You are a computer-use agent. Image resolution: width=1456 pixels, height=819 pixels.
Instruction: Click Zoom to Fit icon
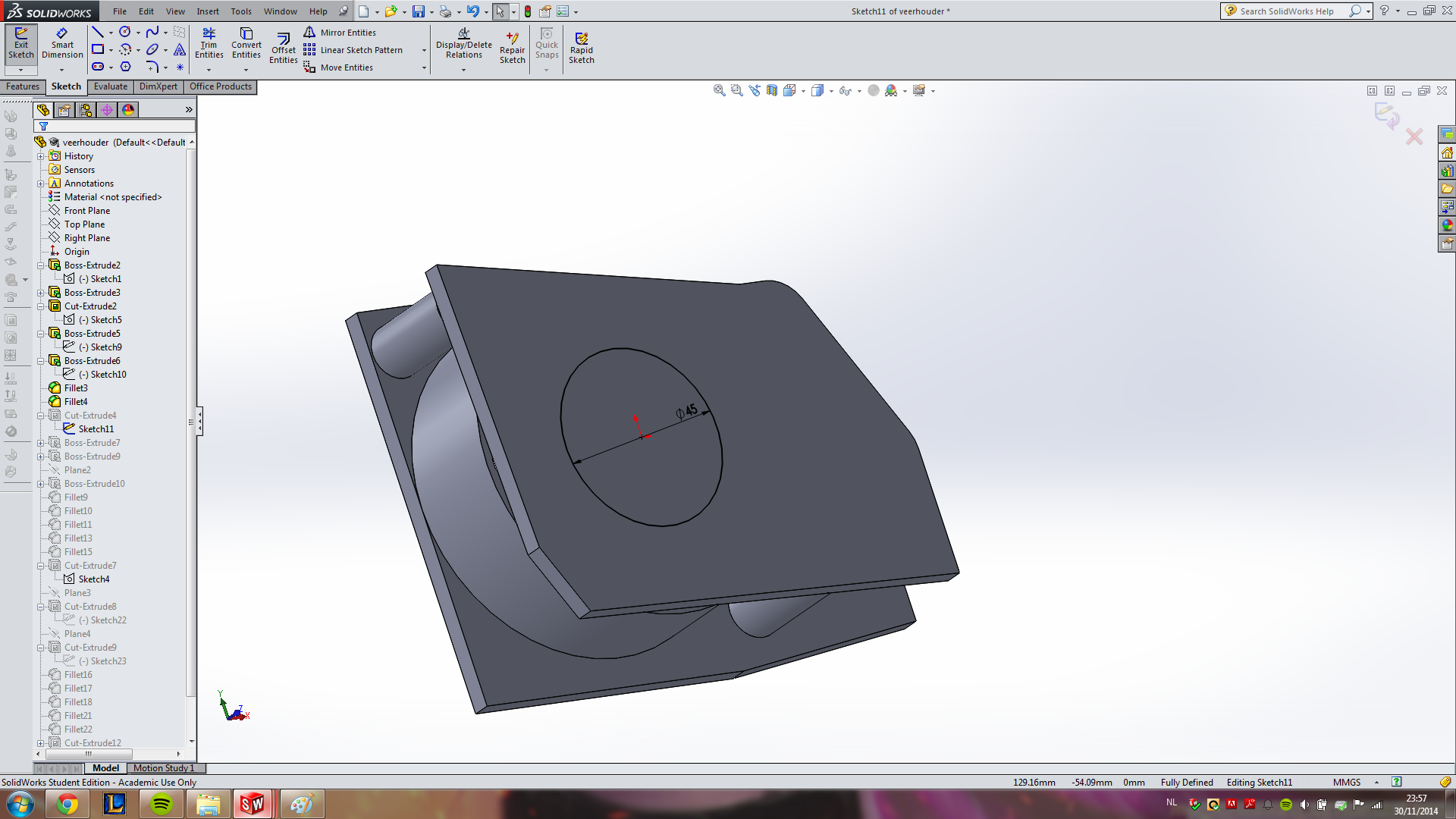719,90
